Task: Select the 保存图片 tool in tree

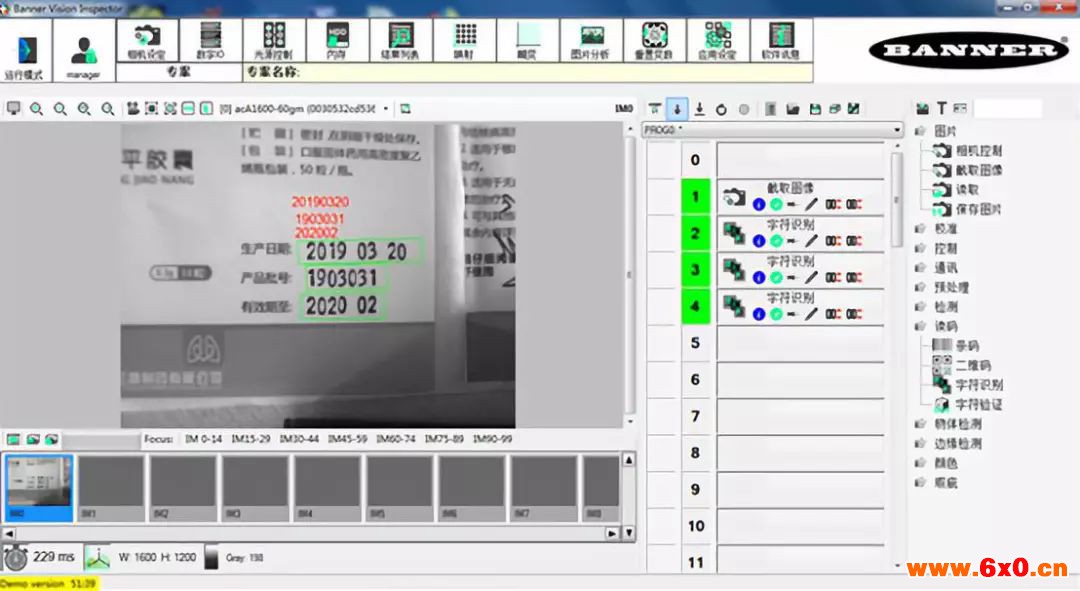Action: [978, 209]
